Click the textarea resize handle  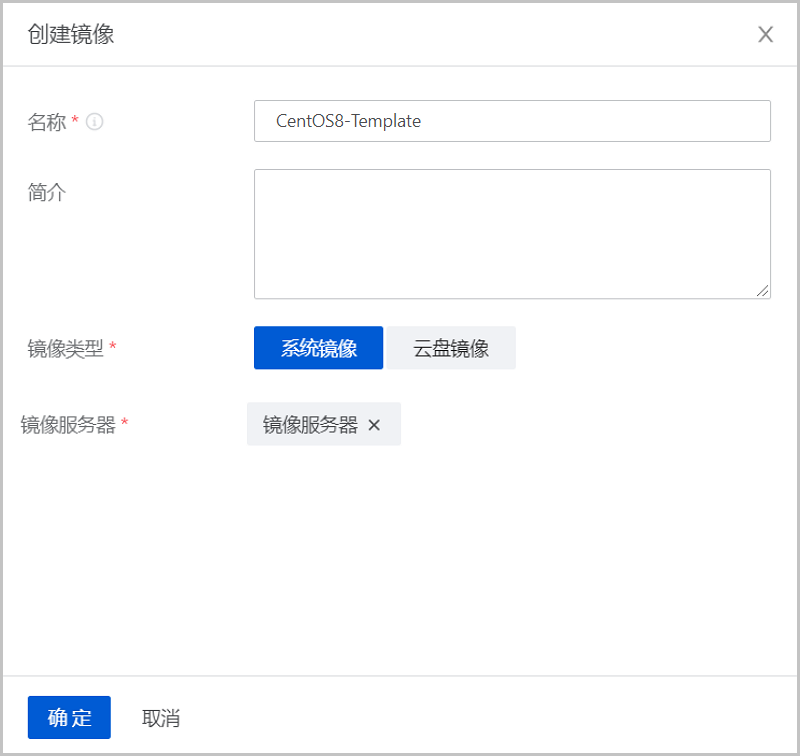[x=763, y=290]
